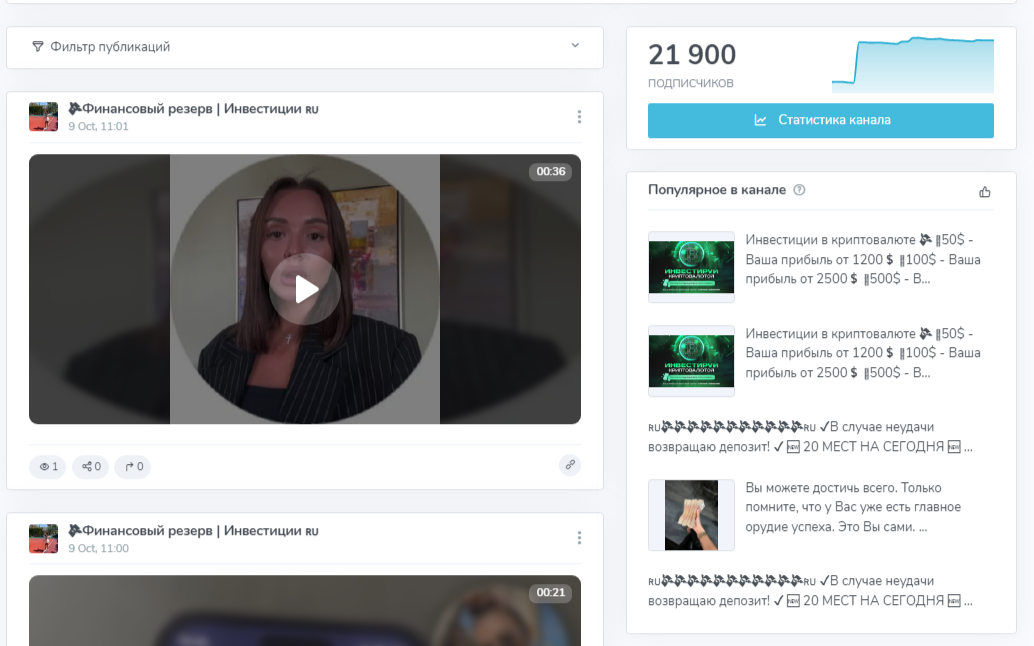Play the 00:36 round video
Viewport: 1034px width, 646px height.
[305, 289]
